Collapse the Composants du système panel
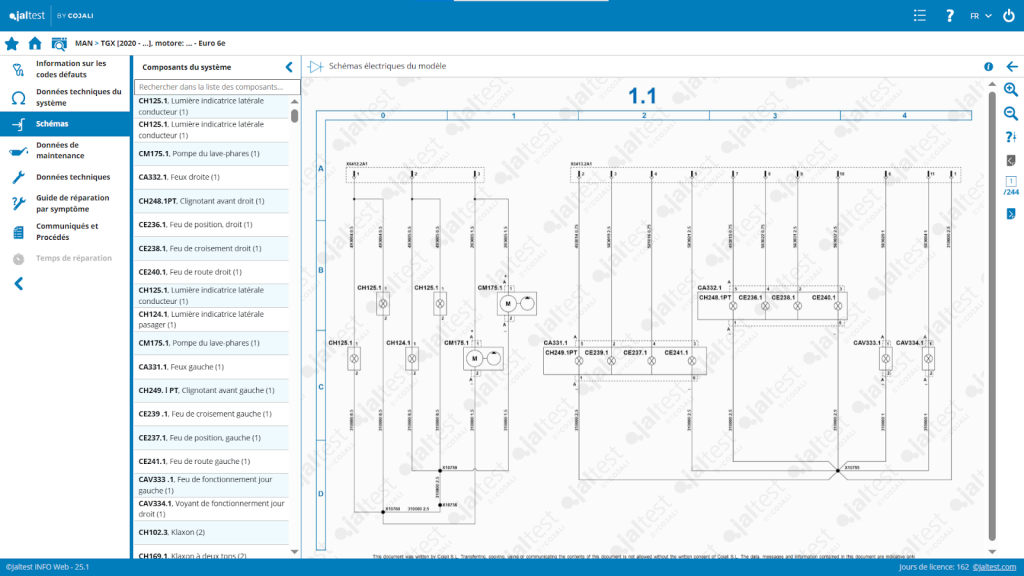The width and height of the screenshot is (1024, 576). tap(289, 67)
